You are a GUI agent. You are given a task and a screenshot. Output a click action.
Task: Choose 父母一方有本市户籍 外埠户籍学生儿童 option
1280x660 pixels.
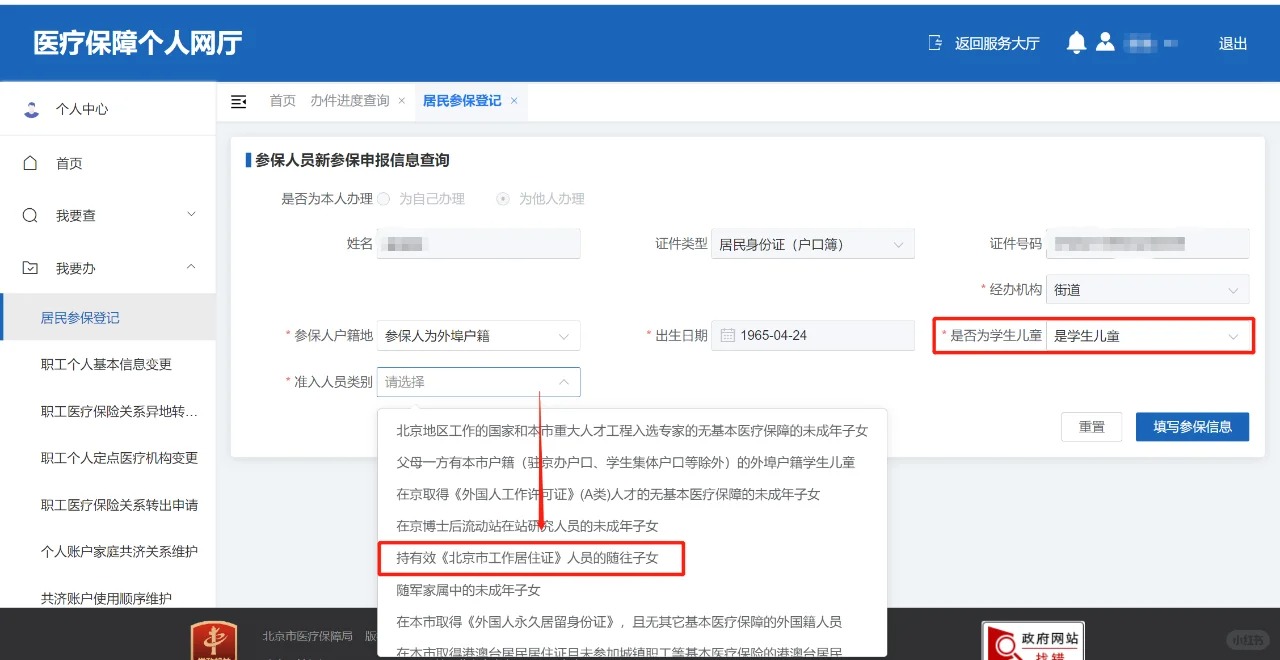coord(632,462)
